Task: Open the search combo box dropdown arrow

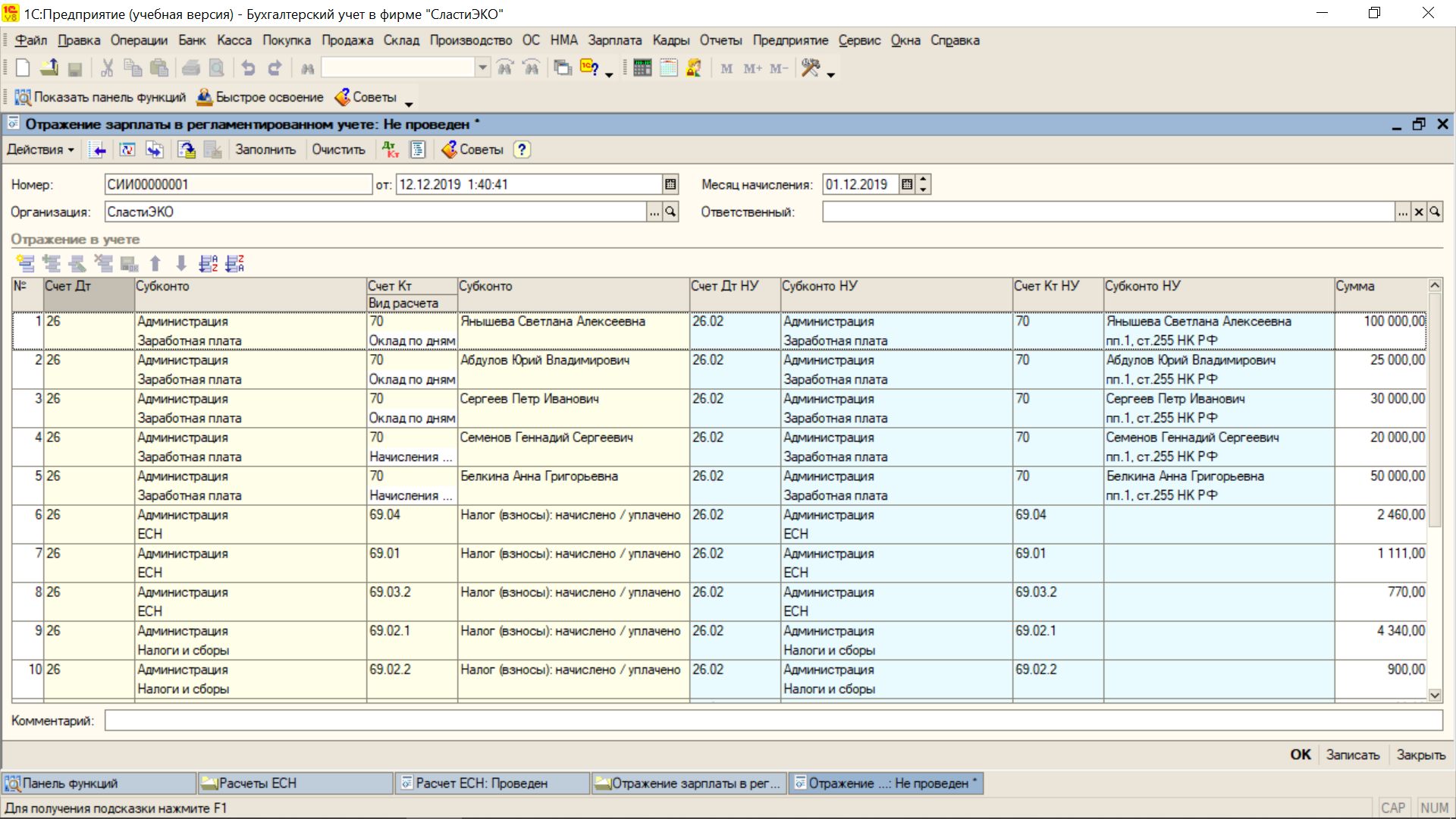Action: [482, 68]
